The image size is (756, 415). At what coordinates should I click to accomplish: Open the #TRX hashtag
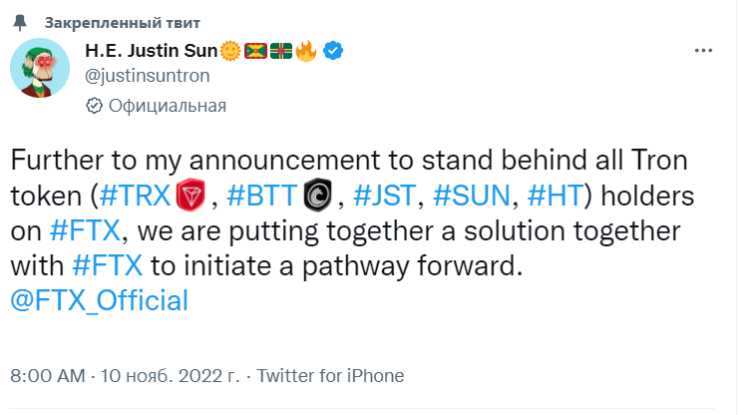coord(135,196)
